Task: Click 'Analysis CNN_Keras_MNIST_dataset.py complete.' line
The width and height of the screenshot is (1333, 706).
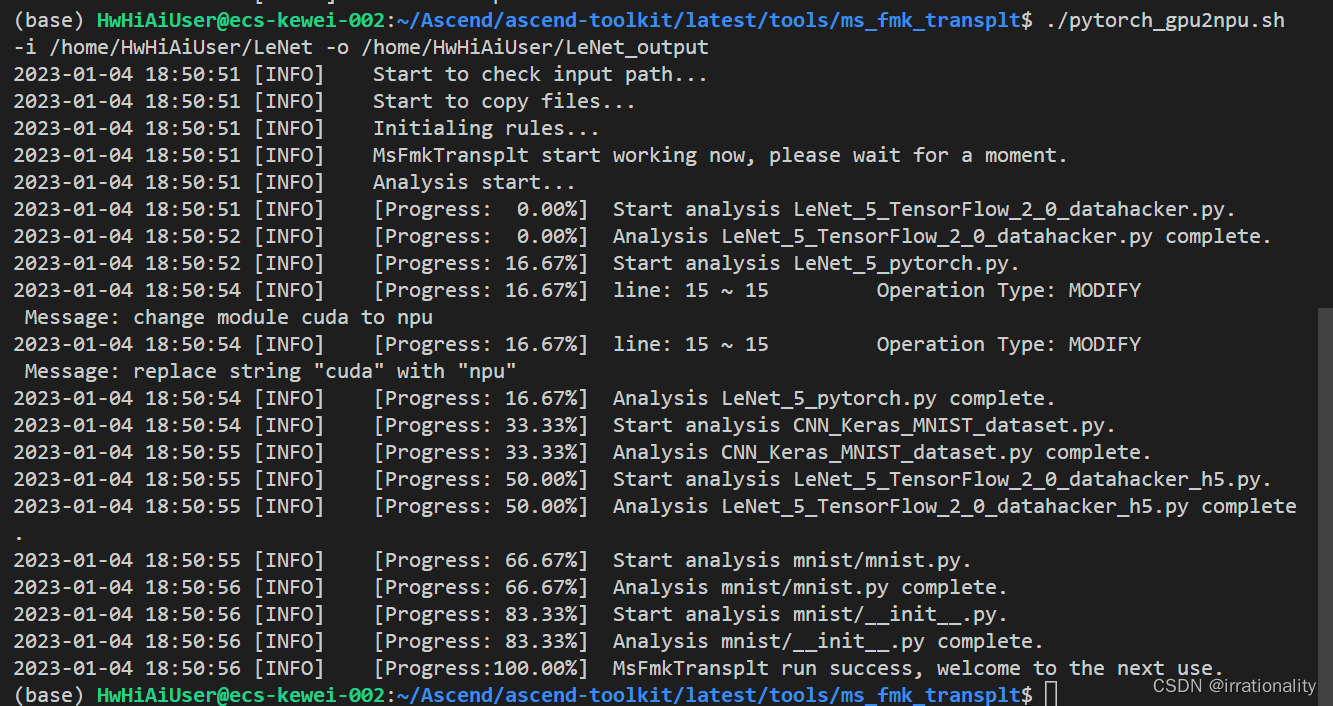Action: [x=882, y=452]
